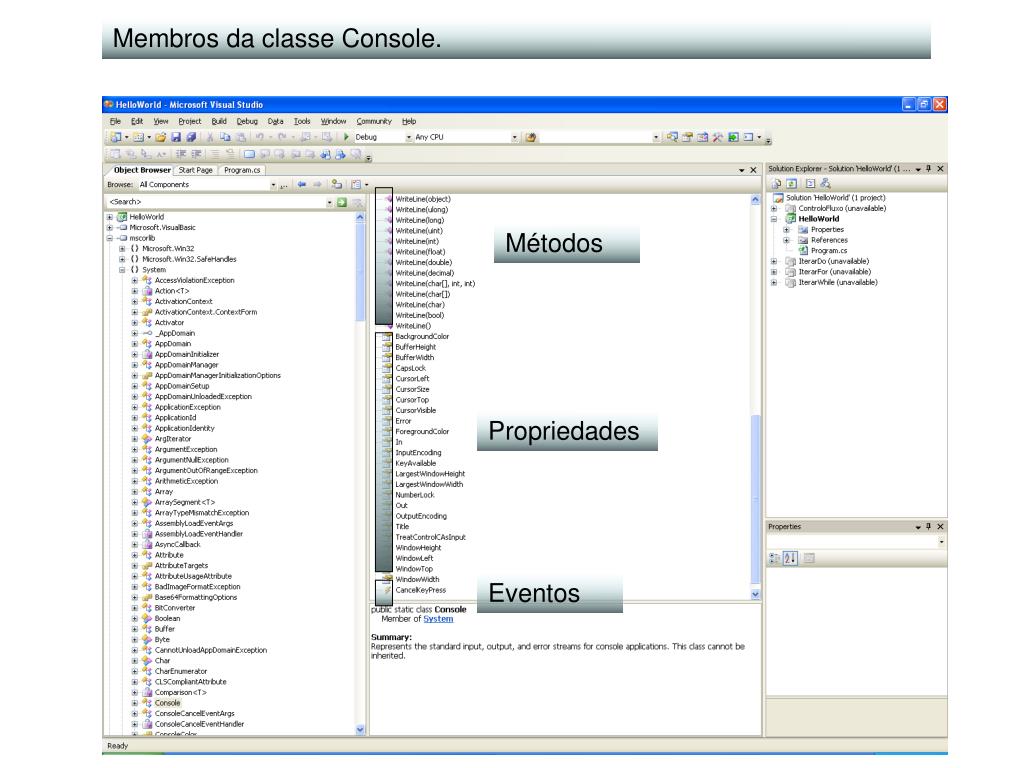Select the ForegroundColor property

click(422, 432)
